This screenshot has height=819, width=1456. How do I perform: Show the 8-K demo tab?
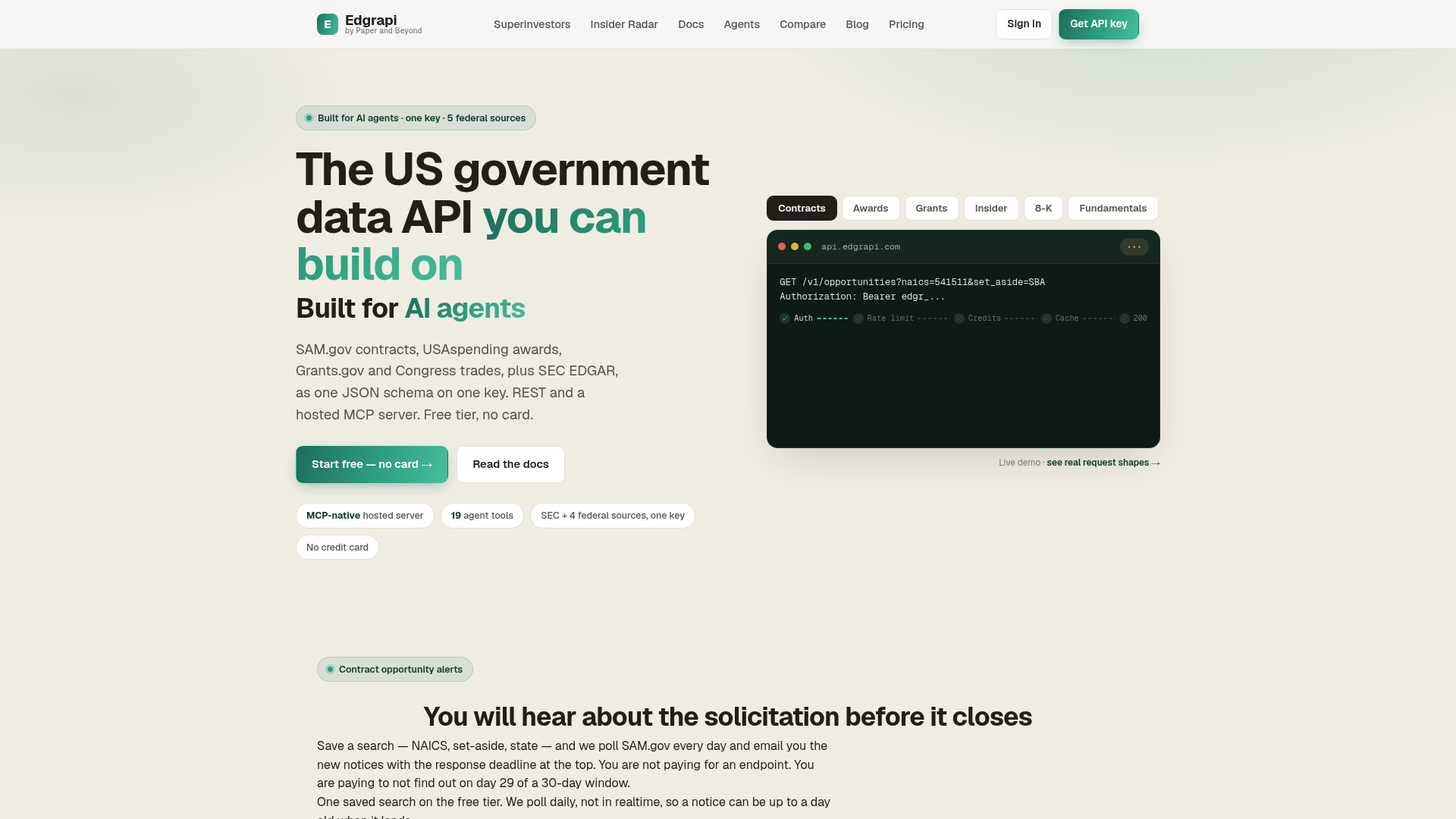(1043, 209)
